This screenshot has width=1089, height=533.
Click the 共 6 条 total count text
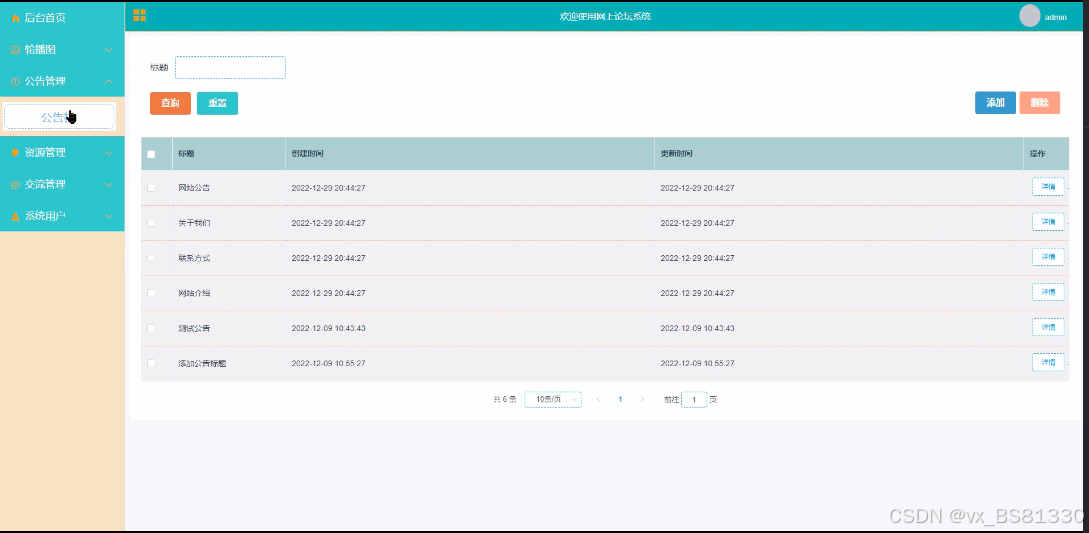(x=505, y=400)
